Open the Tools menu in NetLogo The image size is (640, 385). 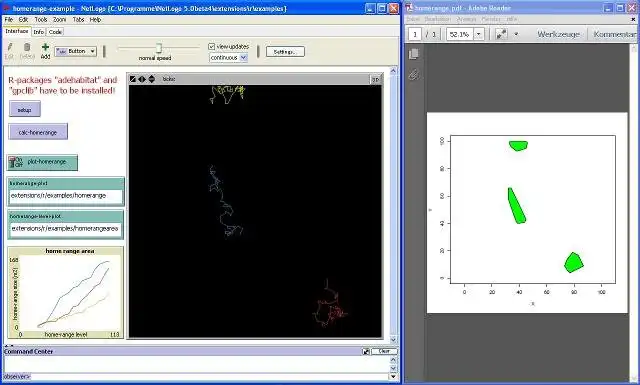(x=40, y=19)
